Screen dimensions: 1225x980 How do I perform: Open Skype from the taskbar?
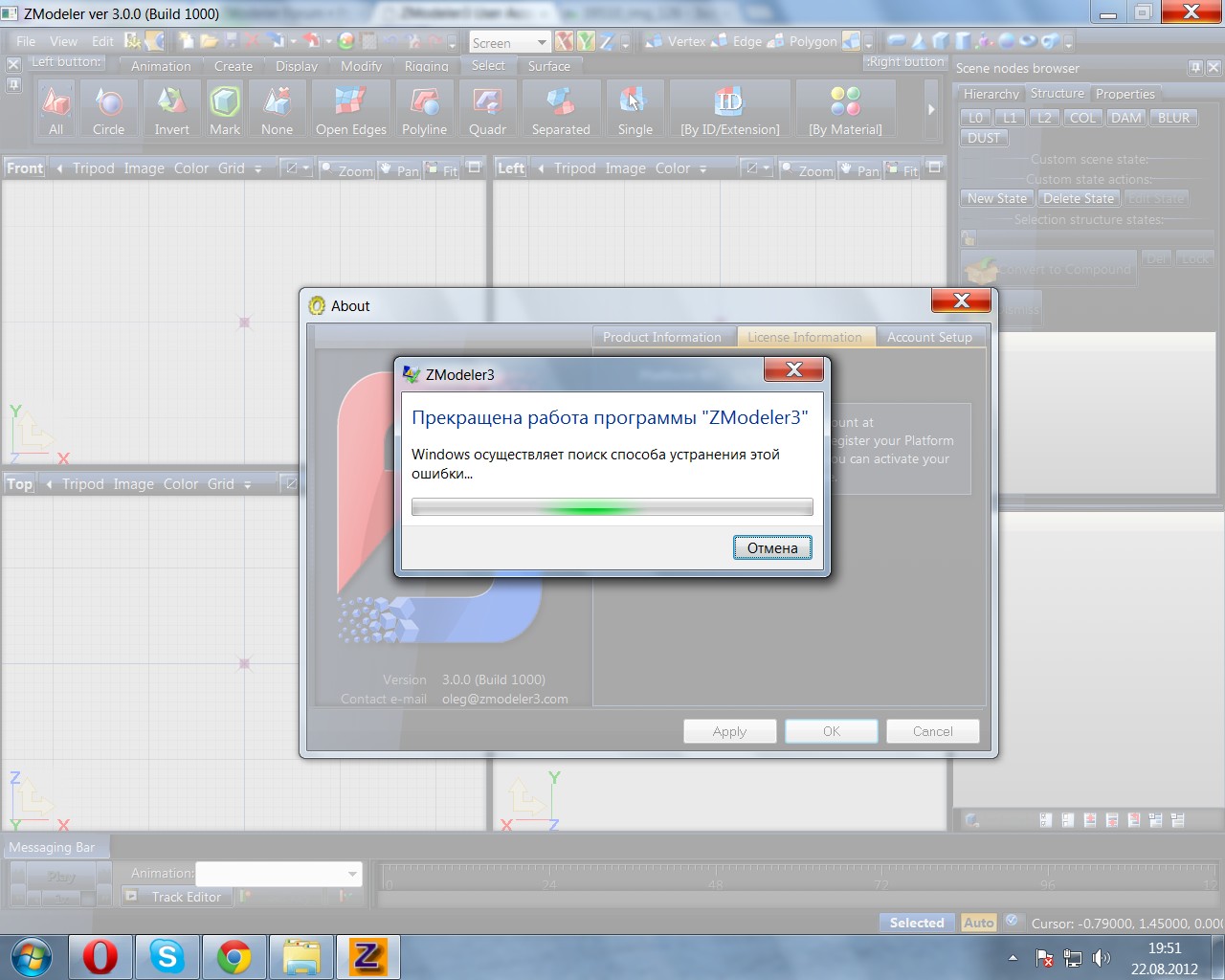167,957
